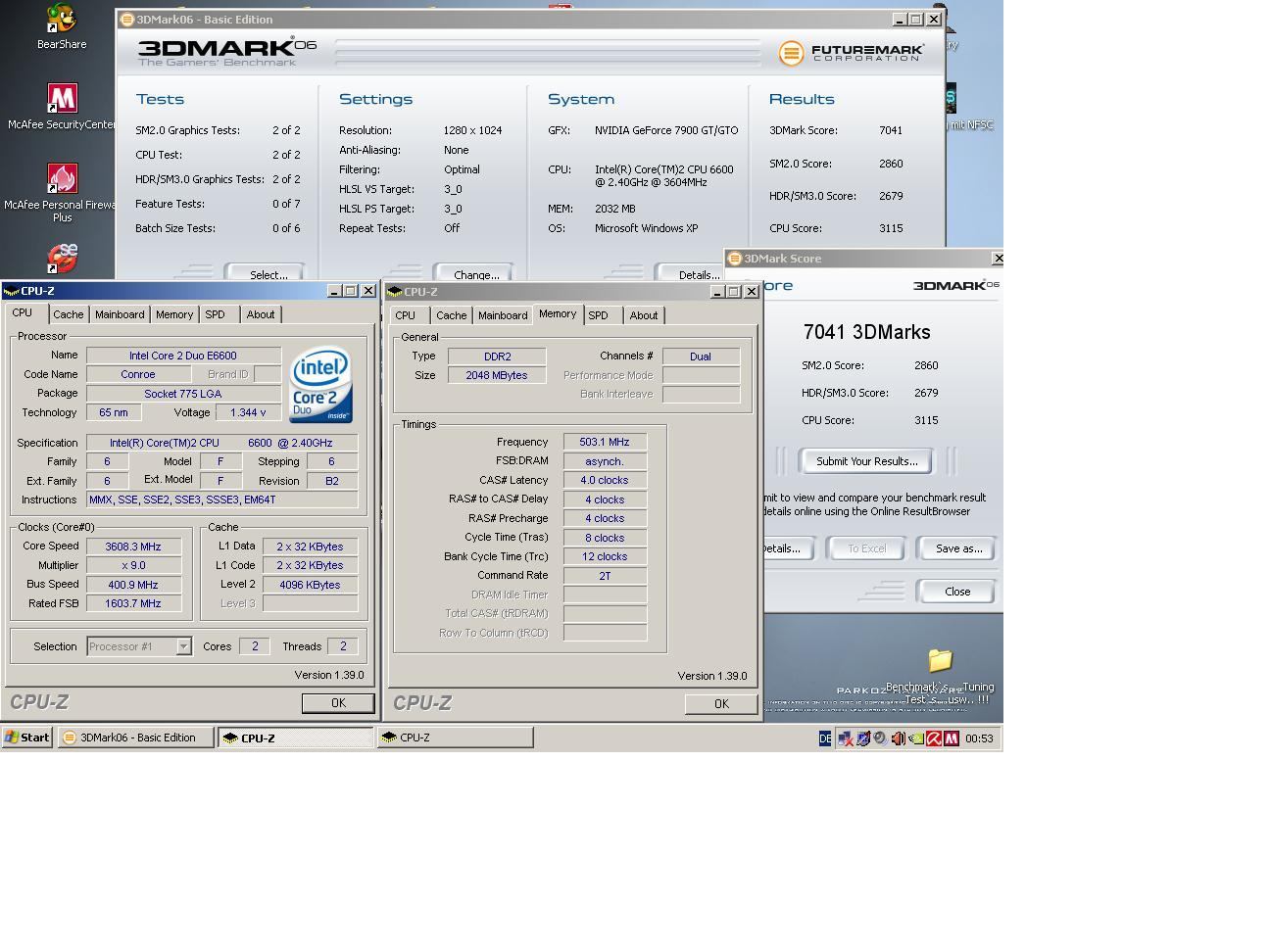The image size is (1270, 952).
Task: Click the Level 2 cache value 4096 KBytes
Action: (310, 585)
